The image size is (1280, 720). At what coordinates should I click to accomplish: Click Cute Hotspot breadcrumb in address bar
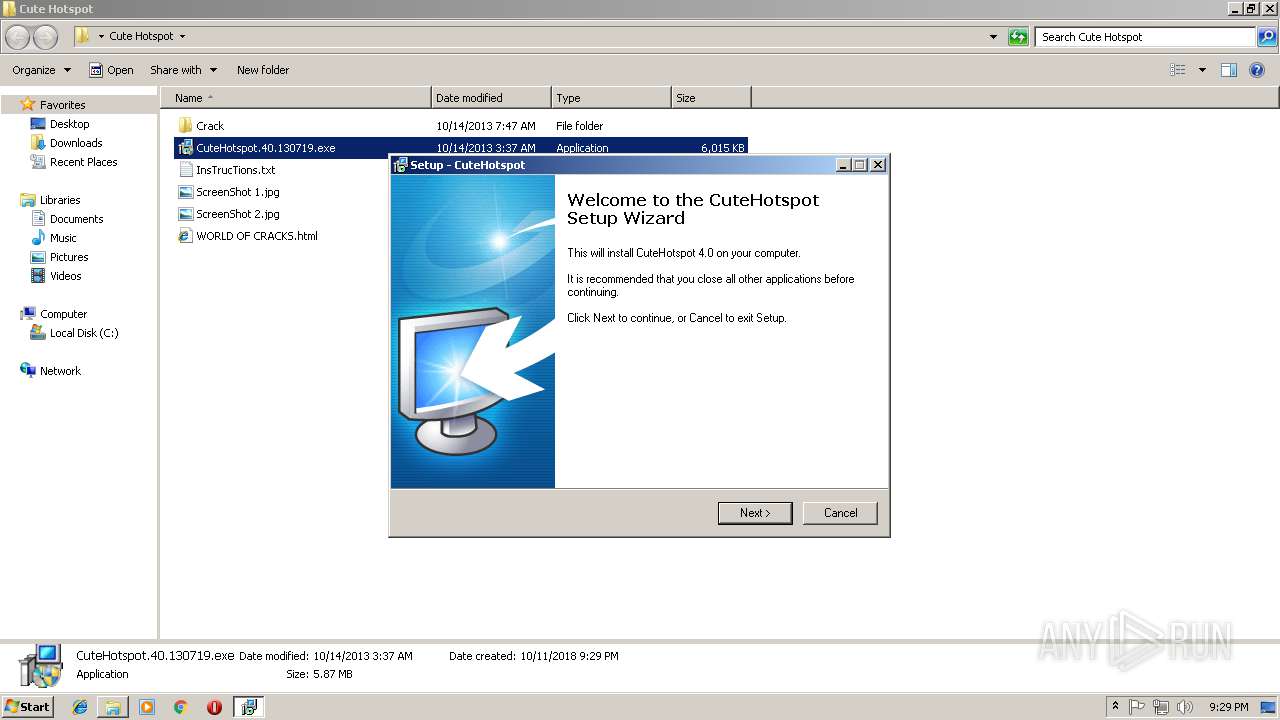[x=141, y=36]
